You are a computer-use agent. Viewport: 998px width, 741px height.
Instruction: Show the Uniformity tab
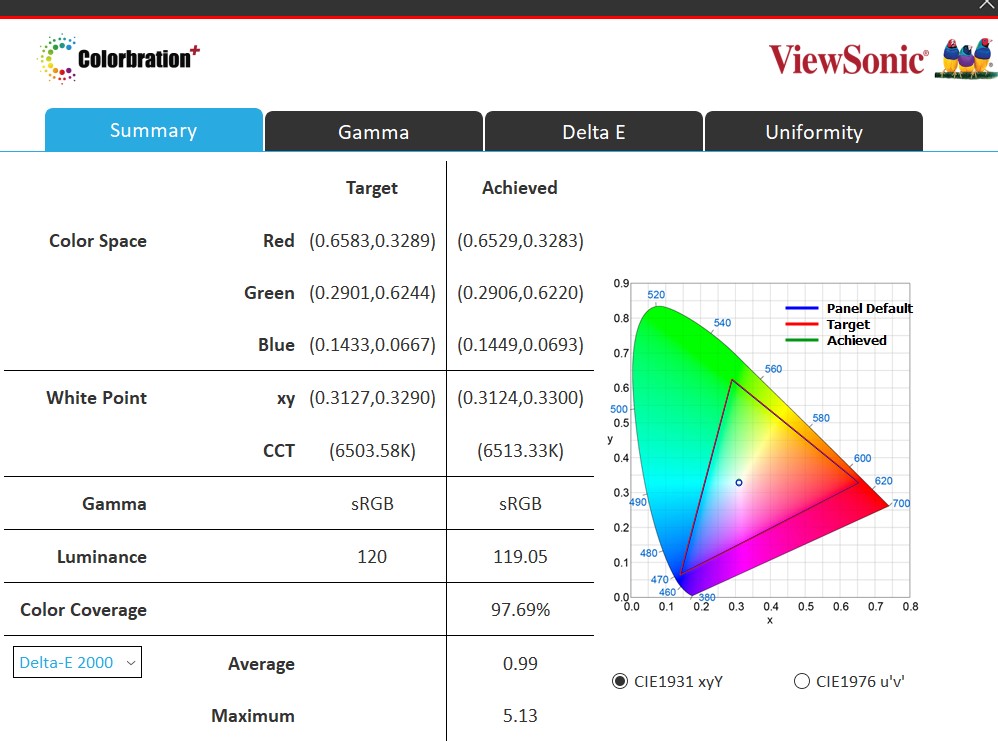point(813,132)
